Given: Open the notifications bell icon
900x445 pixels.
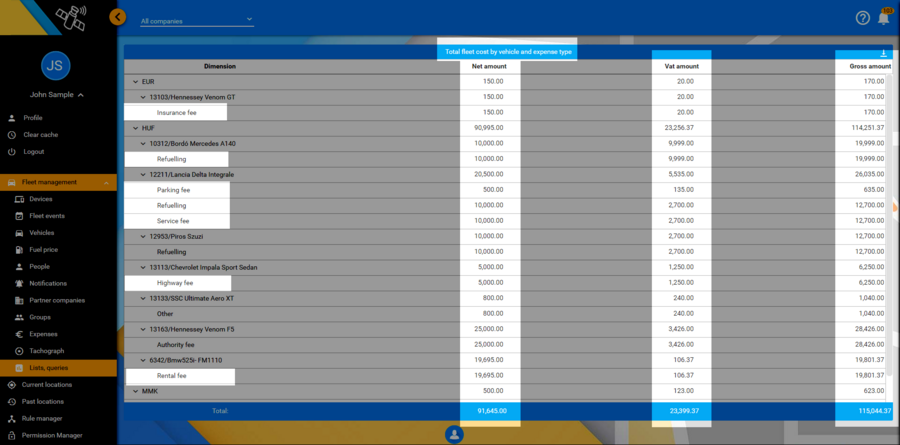Looking at the screenshot, I should (x=884, y=17).
